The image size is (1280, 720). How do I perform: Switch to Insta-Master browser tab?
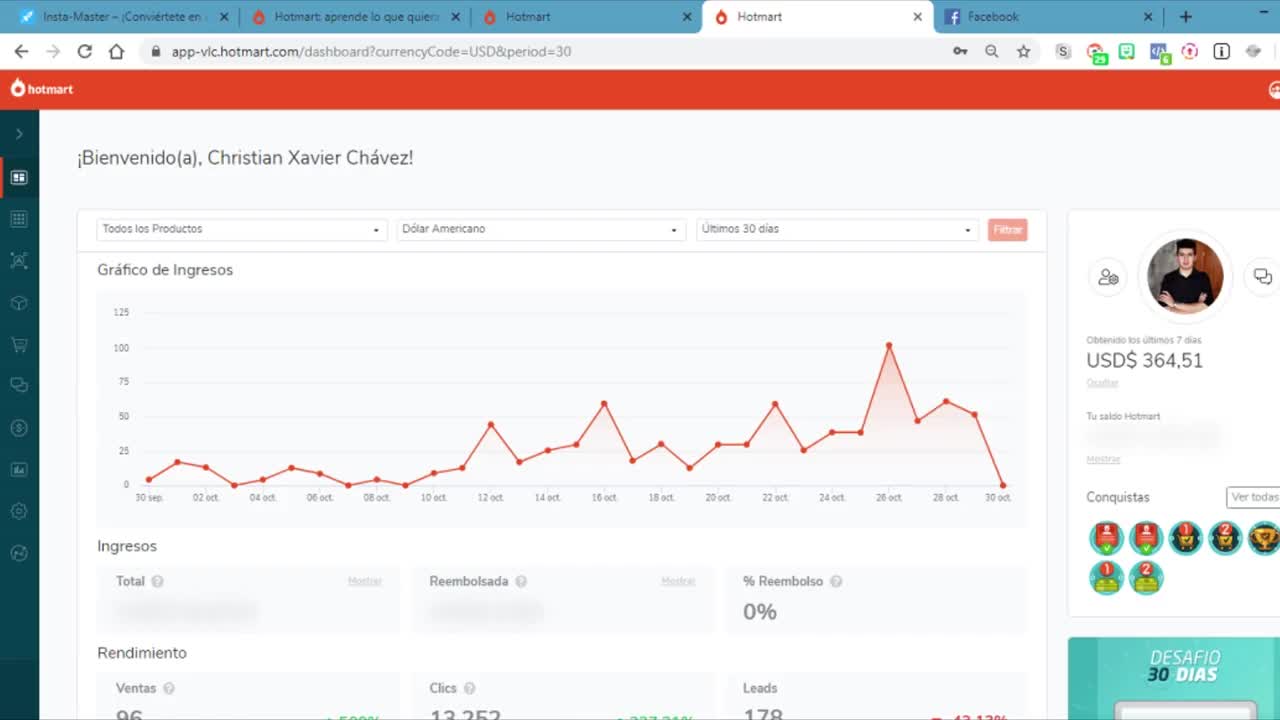coord(124,17)
